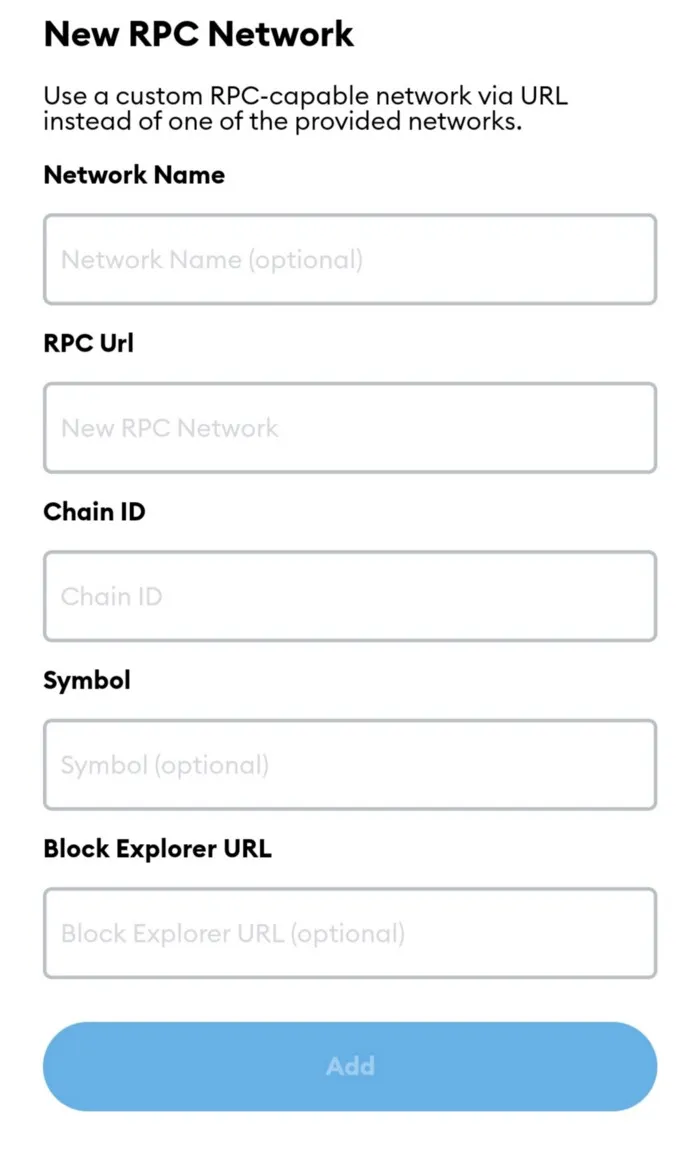Click the Symbol optional placeholder text

165,764
